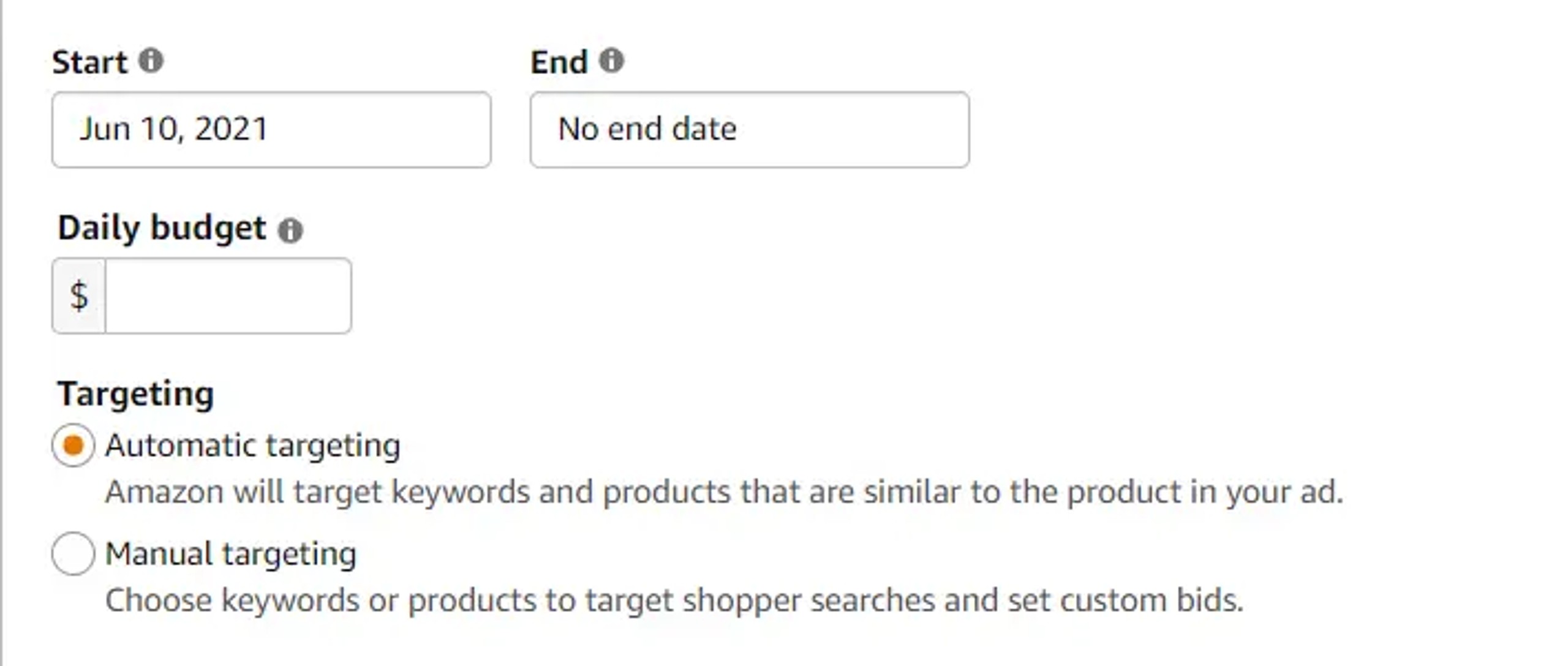Select the Manual targeting radio button
The image size is (1568, 666).
tap(73, 553)
